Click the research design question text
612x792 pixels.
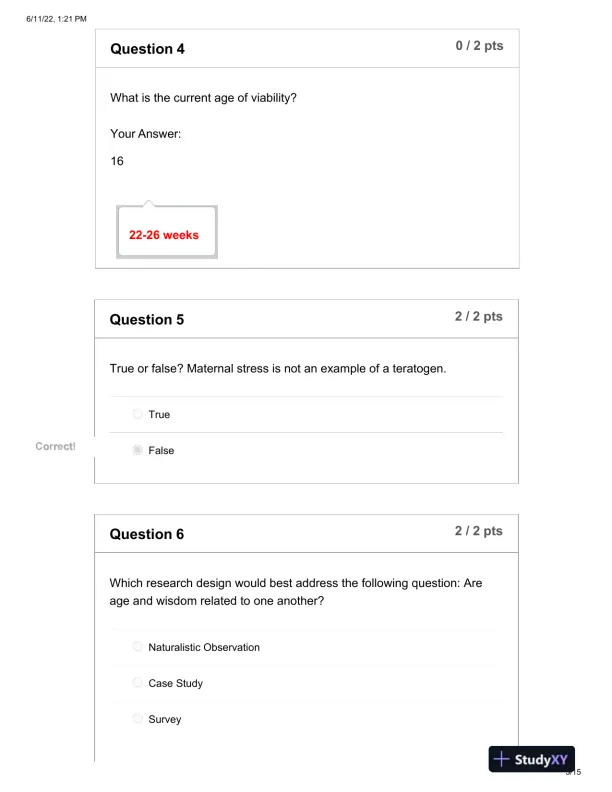tap(296, 592)
